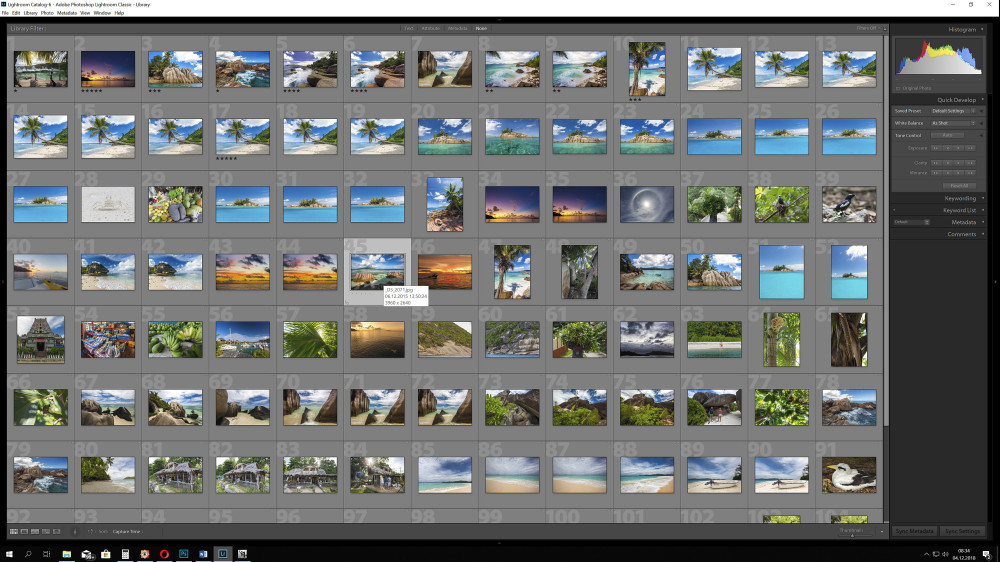Switch to Loupe view icon
Viewport: 1000px width, 562px height.
point(24,531)
